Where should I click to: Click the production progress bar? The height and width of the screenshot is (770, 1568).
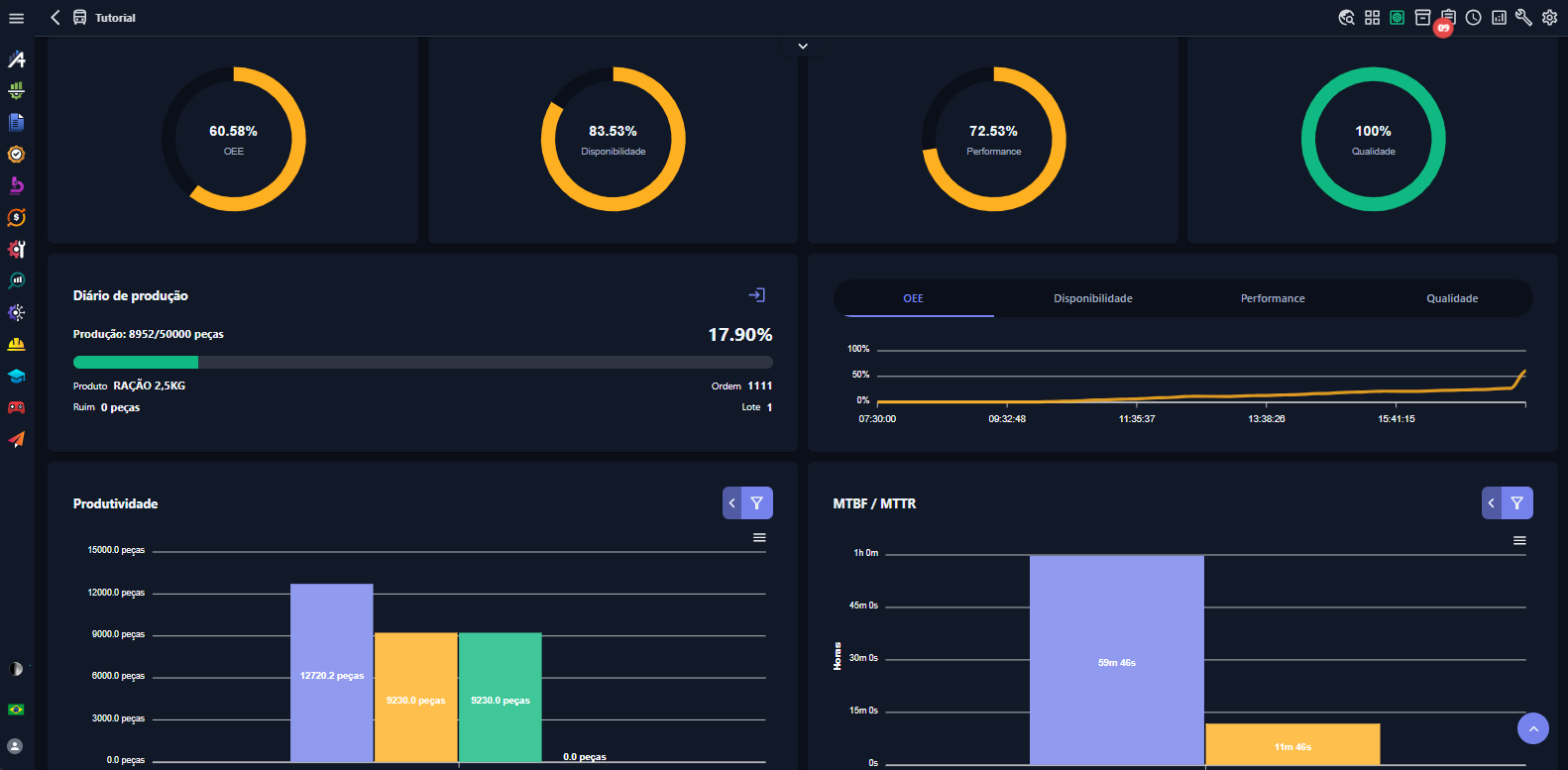click(423, 363)
